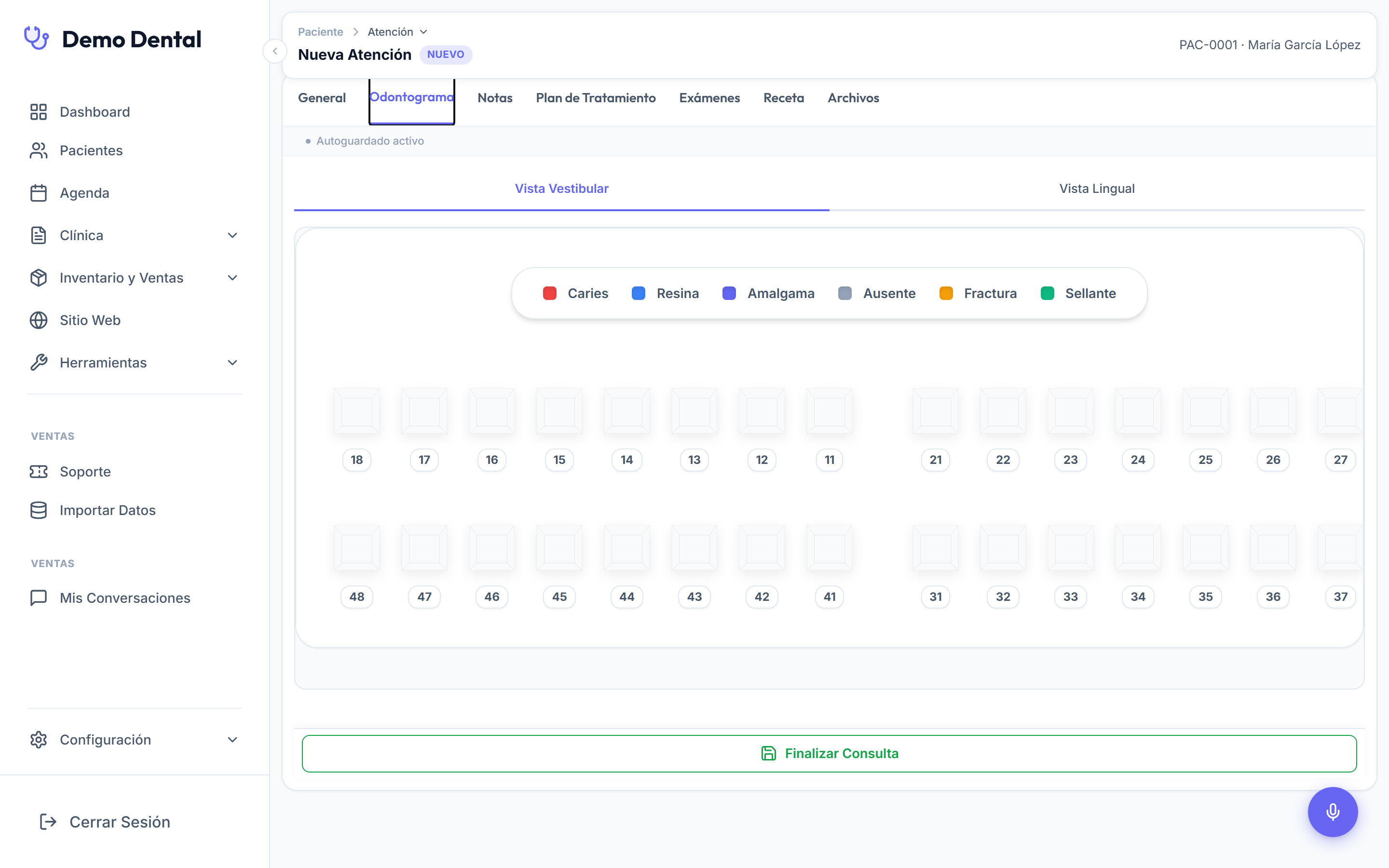This screenshot has height=868, width=1389.
Task: Open the Exámenes tab
Action: pyautogui.click(x=709, y=98)
